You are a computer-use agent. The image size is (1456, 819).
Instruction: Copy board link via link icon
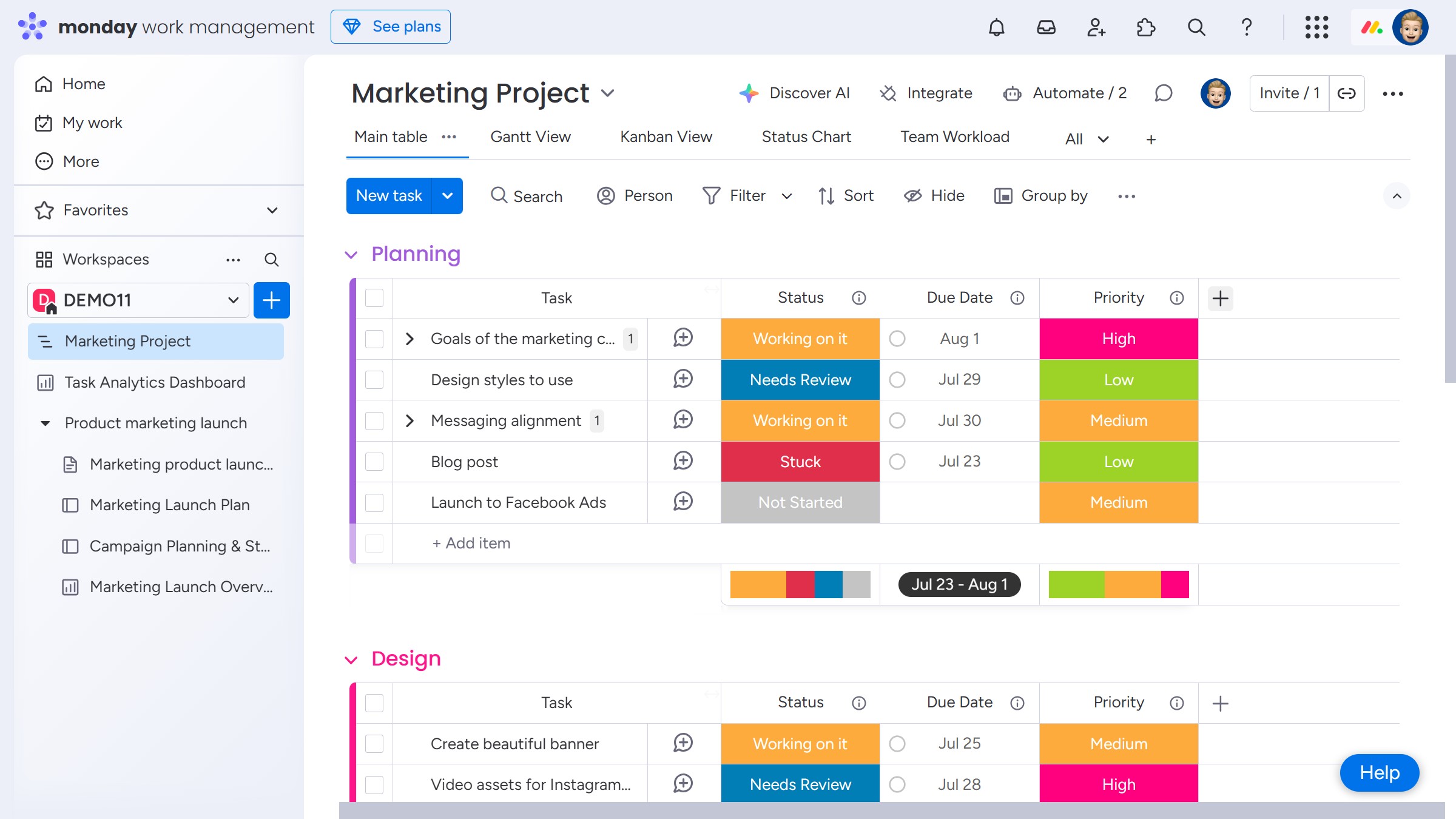pyautogui.click(x=1346, y=93)
